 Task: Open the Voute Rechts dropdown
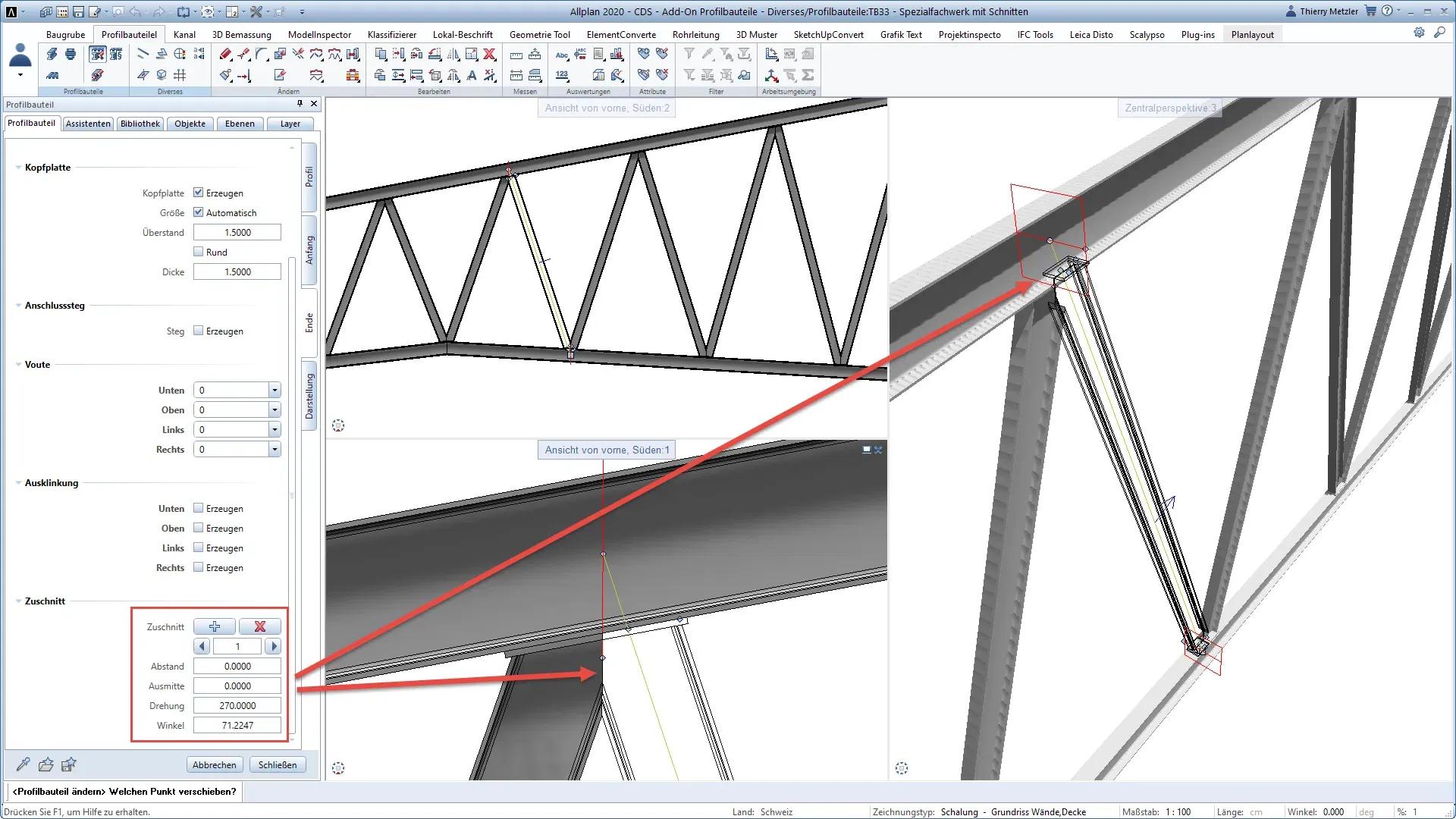point(275,450)
